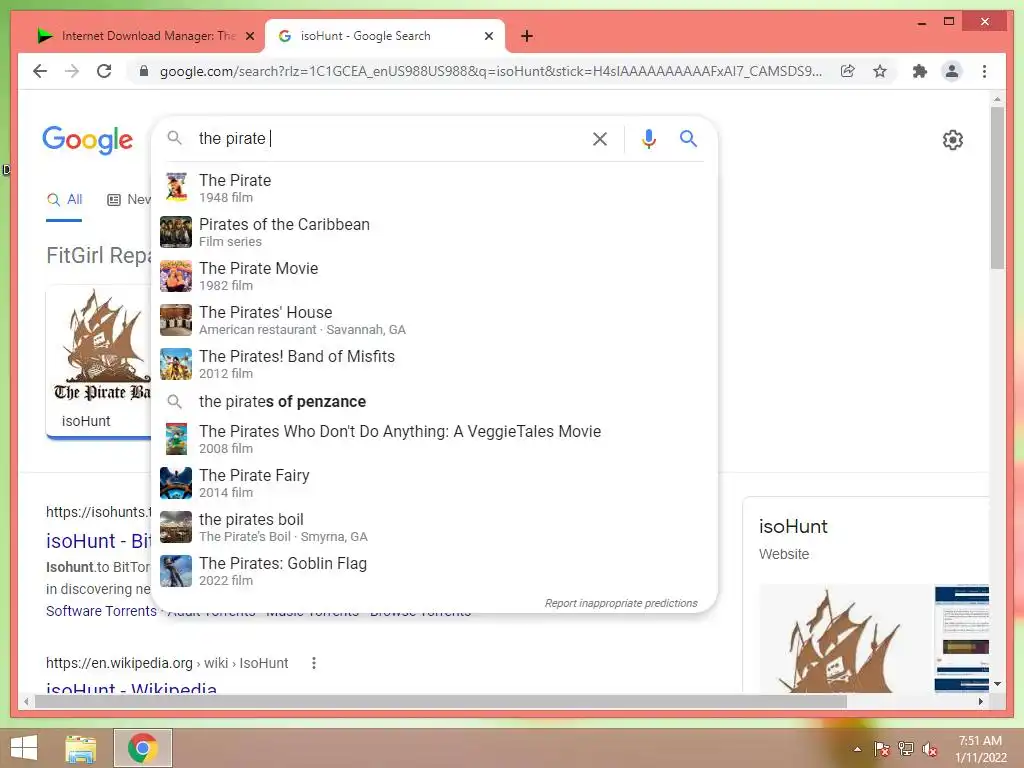Open the isoHunt - BitTorrent result title
Viewport: 1024px width, 768px height.
[99, 541]
